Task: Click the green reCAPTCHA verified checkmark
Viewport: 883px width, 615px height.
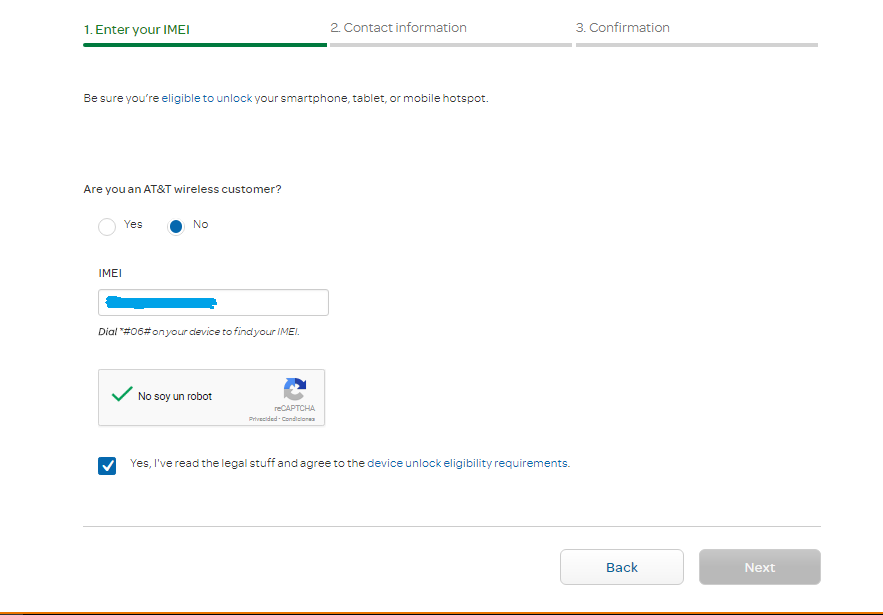Action: [122, 395]
